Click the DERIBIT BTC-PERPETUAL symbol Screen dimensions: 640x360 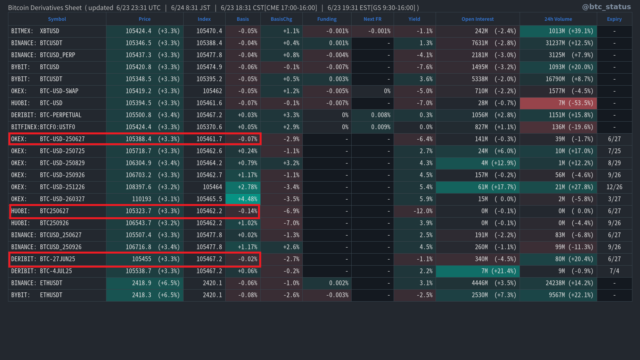(x=46, y=115)
